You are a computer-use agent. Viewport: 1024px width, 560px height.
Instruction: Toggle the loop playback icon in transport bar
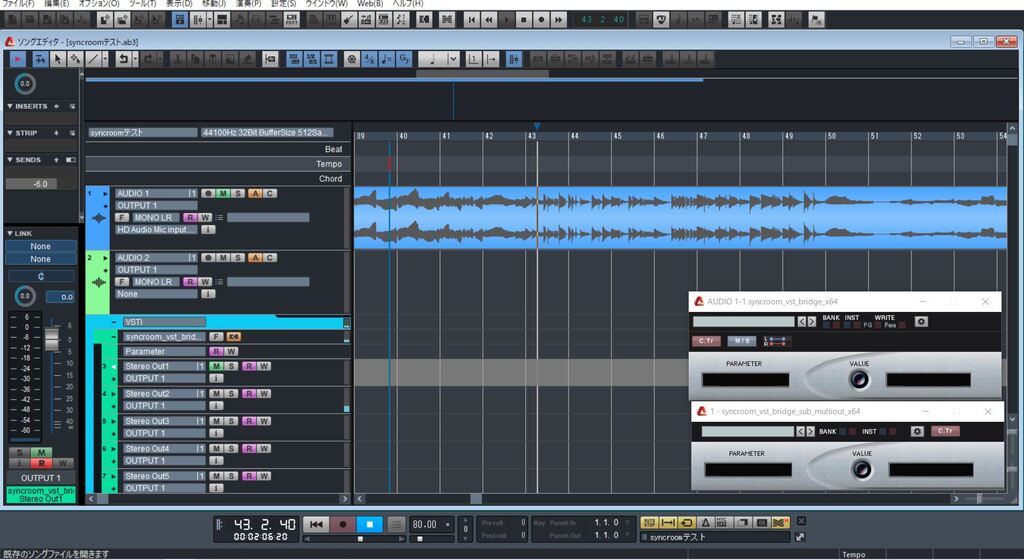[686, 523]
